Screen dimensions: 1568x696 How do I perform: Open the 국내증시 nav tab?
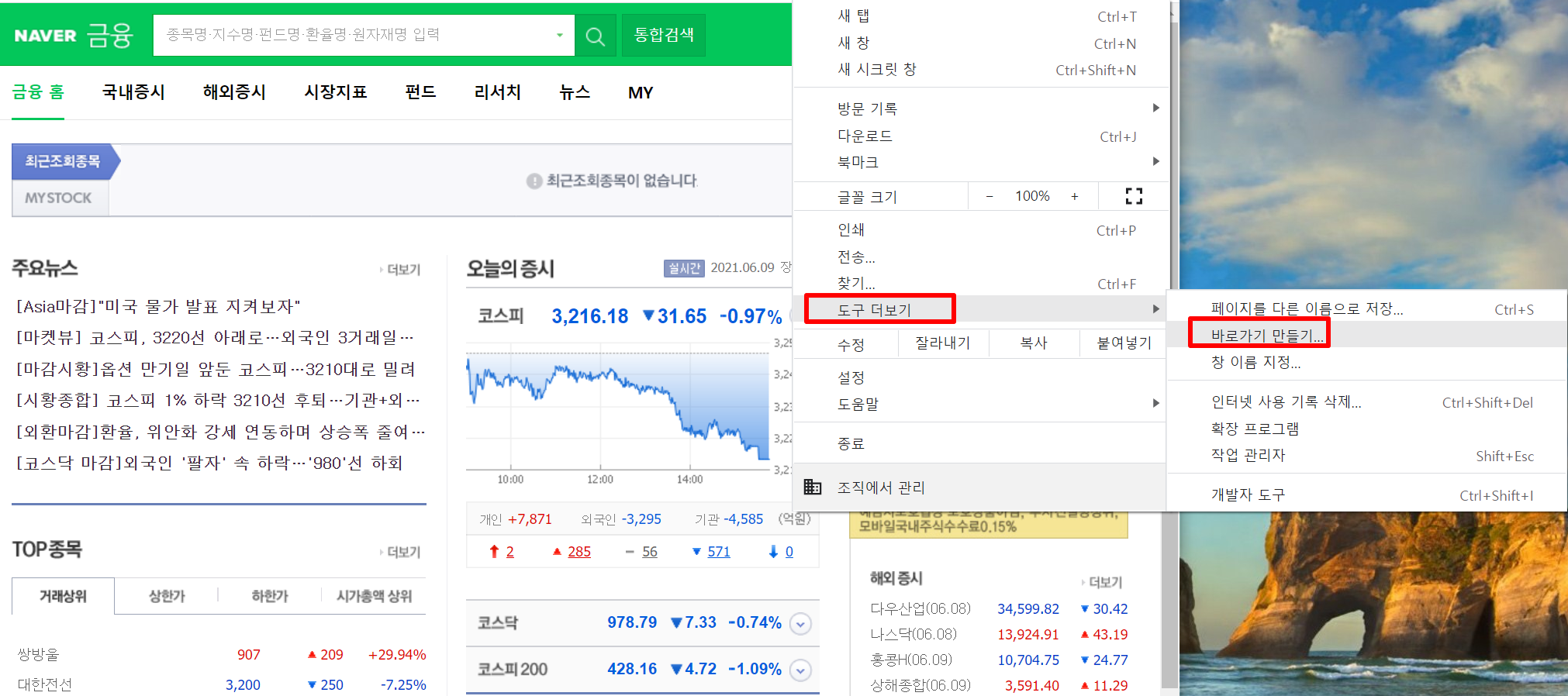tap(133, 92)
